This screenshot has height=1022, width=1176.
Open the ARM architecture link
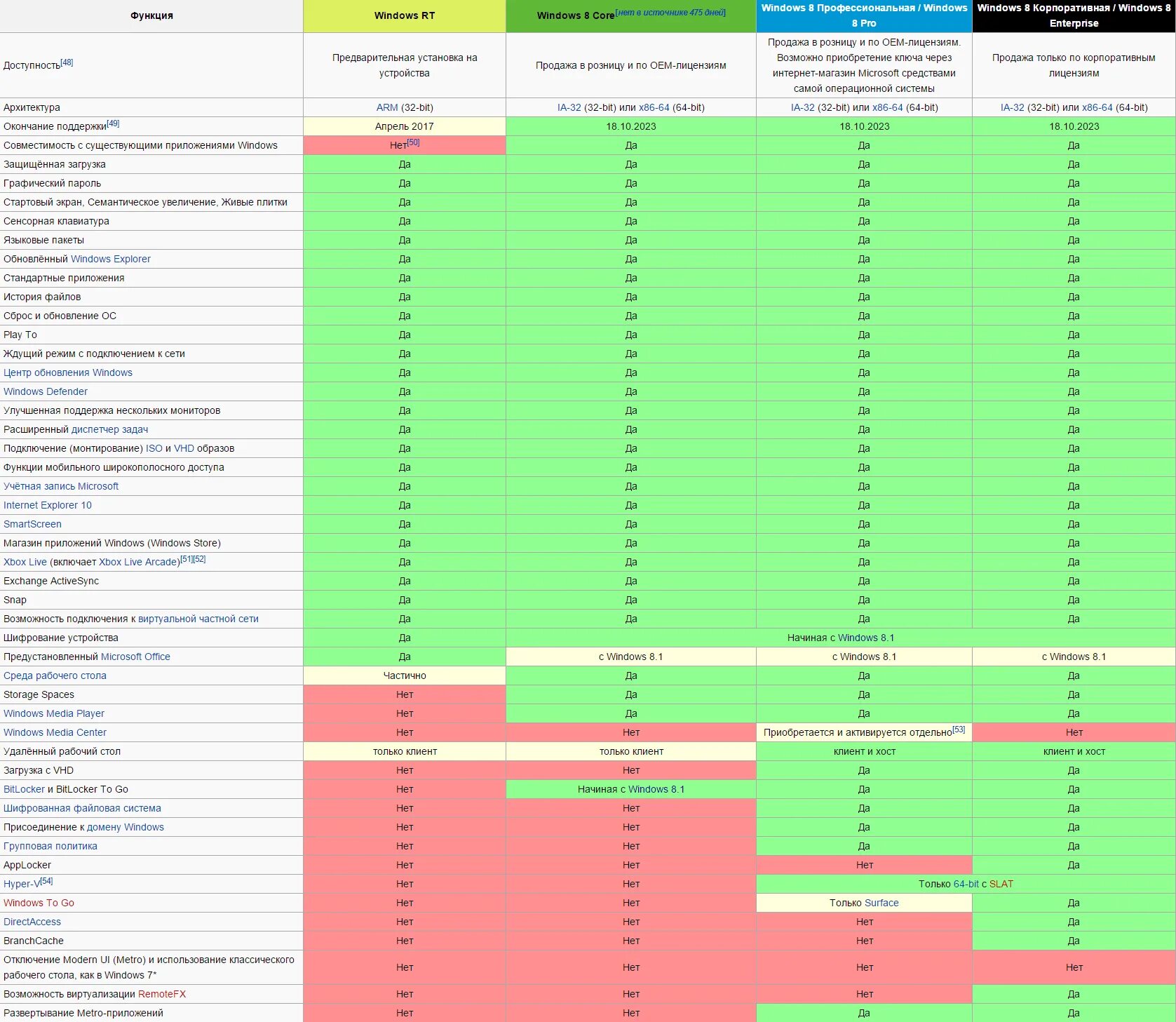(x=387, y=107)
